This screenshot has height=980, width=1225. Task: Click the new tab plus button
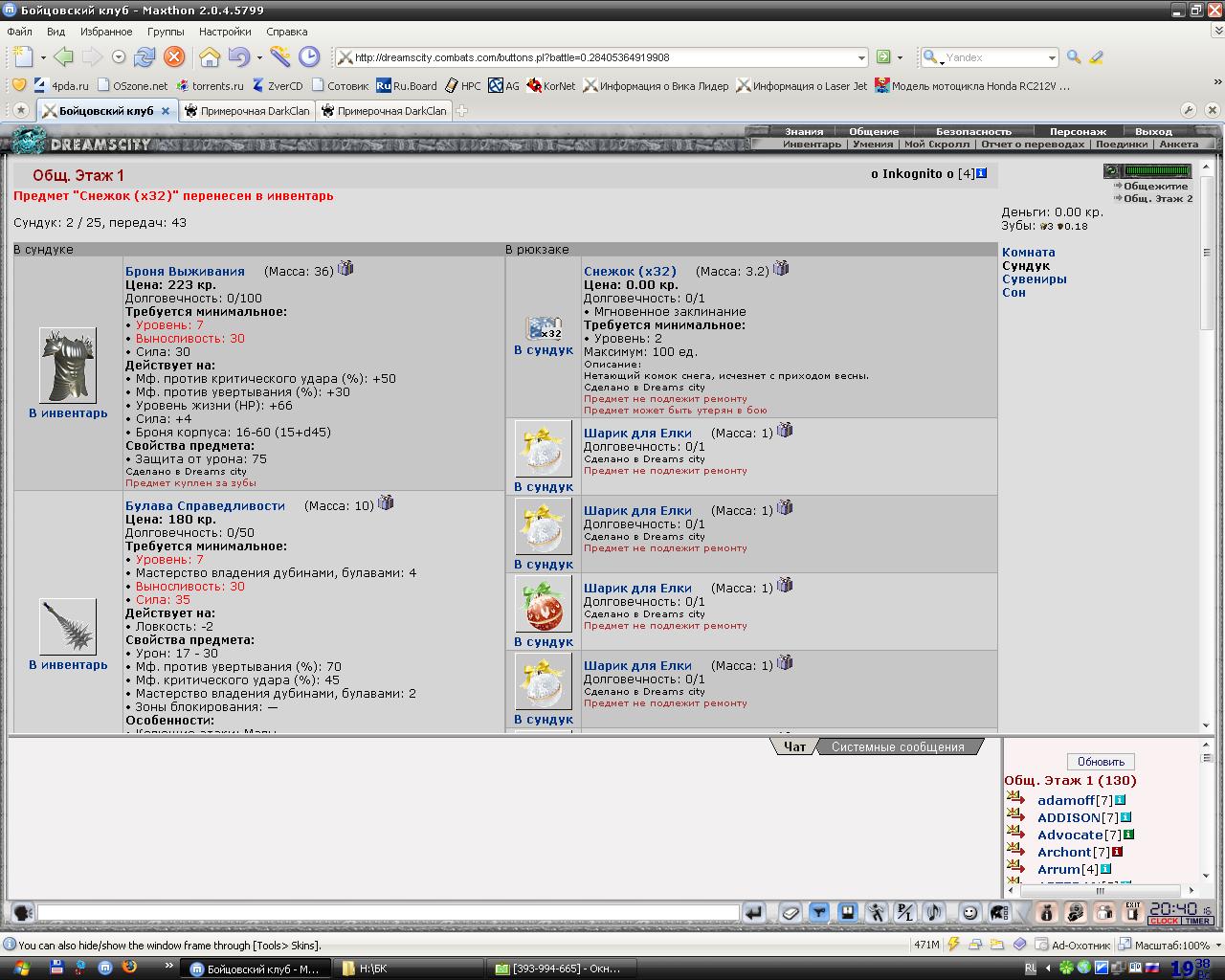(x=462, y=111)
